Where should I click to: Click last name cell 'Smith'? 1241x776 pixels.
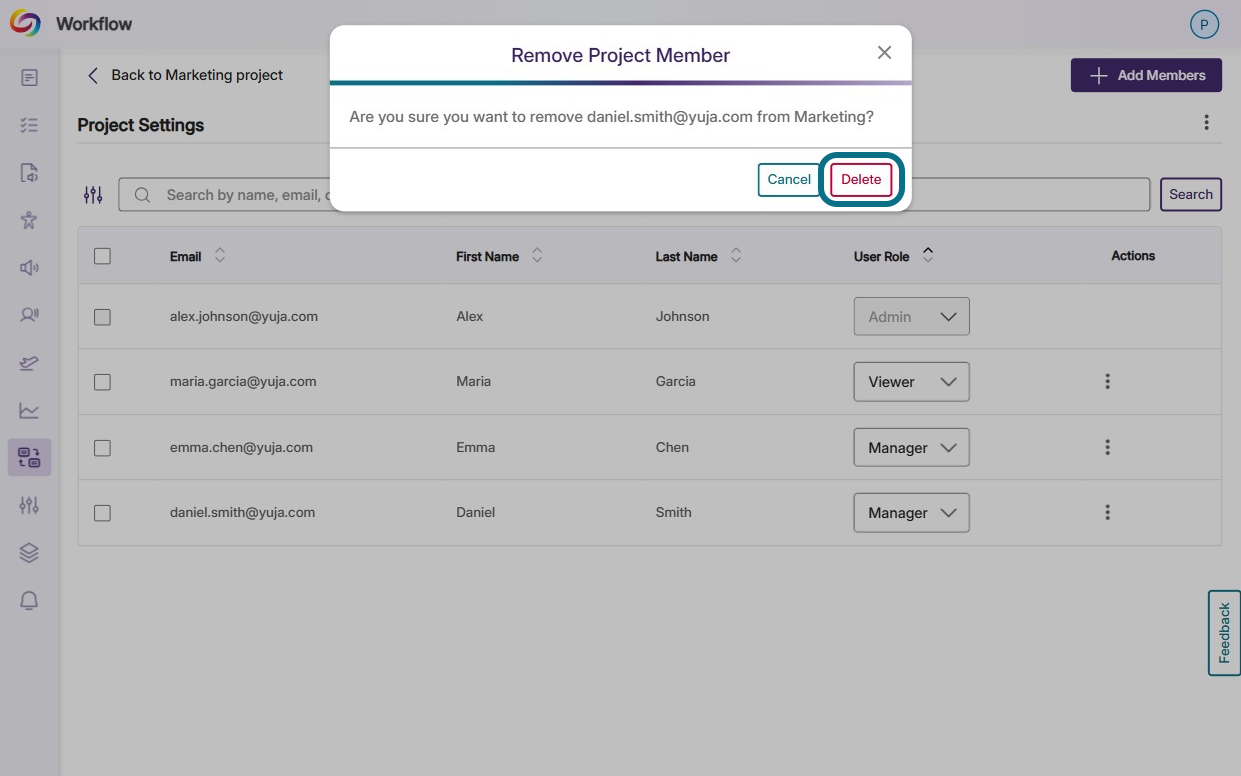click(x=673, y=512)
